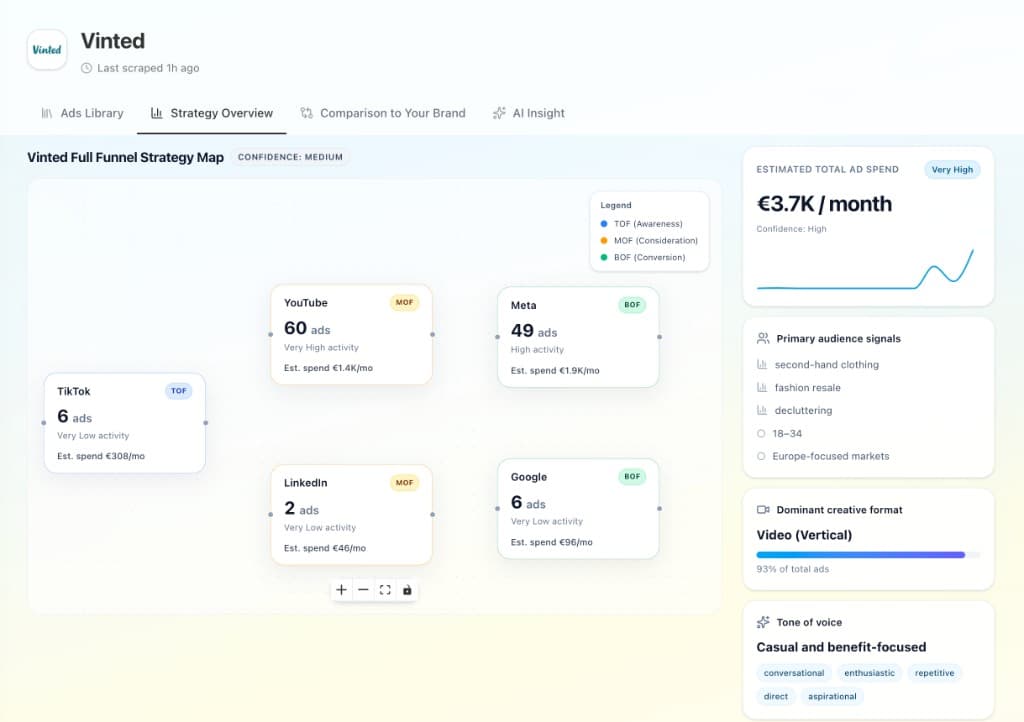Click the Tone of voice sparkle icon
Image resolution: width=1024 pixels, height=722 pixels.
click(x=763, y=622)
